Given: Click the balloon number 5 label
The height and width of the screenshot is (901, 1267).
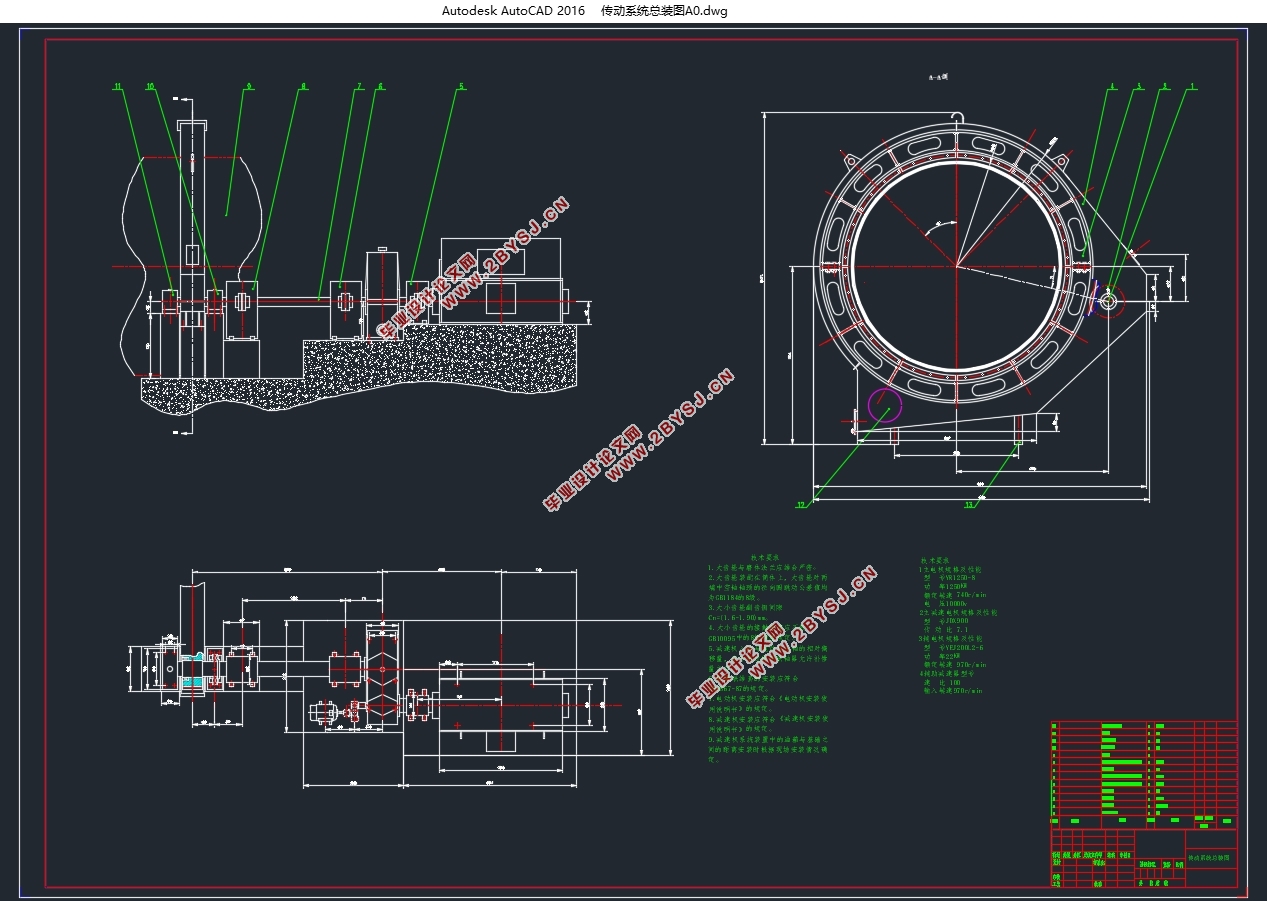Looking at the screenshot, I should 461,87.
